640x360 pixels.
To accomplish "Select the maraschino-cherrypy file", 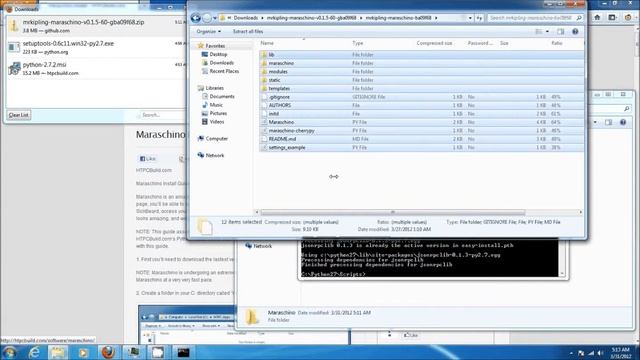I will (421, 131).
